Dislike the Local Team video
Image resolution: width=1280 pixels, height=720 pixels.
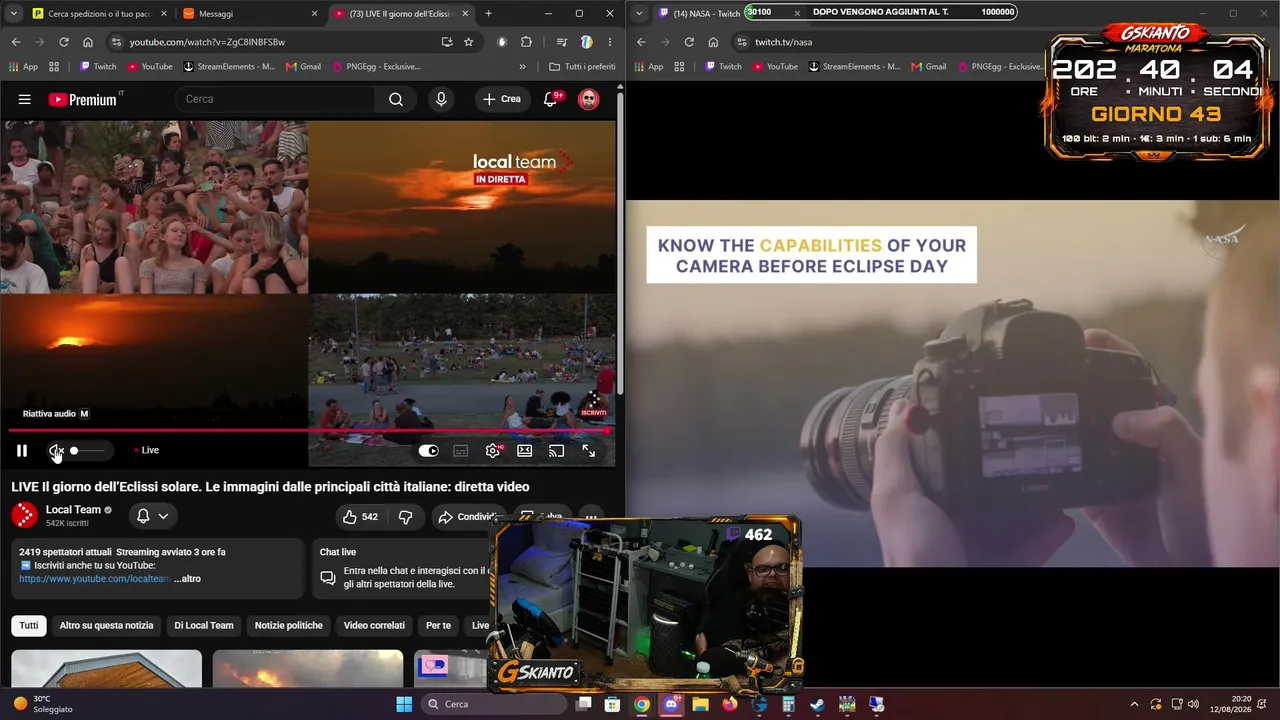pos(405,517)
